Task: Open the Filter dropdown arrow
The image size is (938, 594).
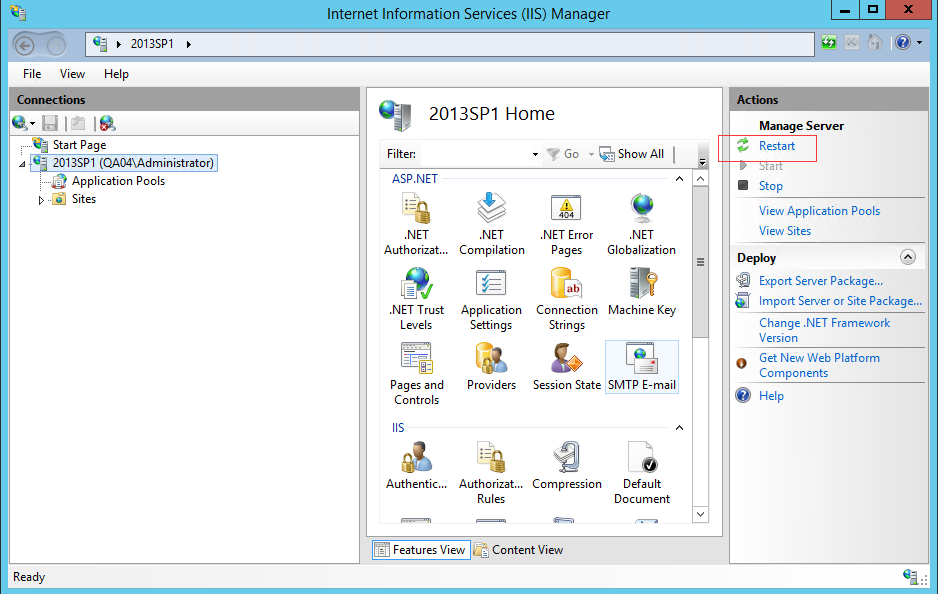Action: coord(535,154)
